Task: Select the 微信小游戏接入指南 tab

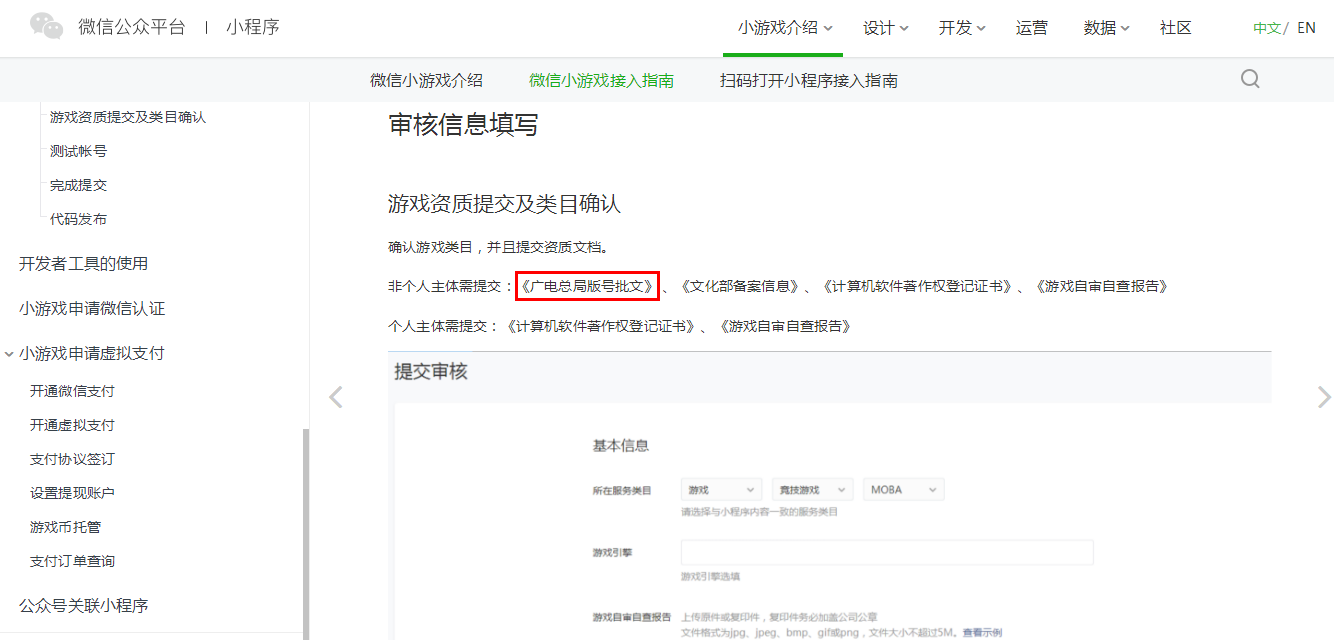Action: (601, 80)
